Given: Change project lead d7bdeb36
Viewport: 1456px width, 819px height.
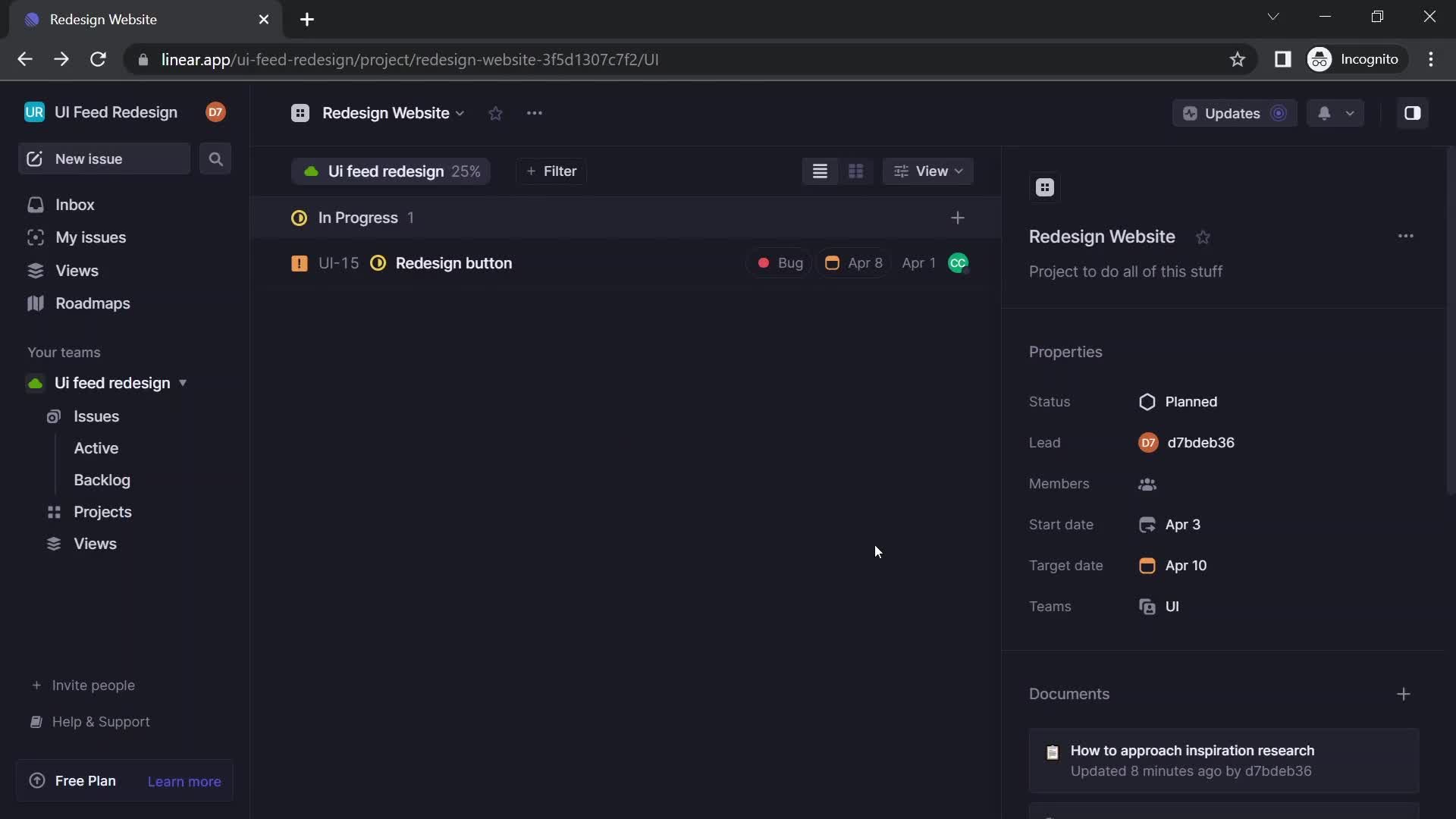Looking at the screenshot, I should click(1186, 443).
